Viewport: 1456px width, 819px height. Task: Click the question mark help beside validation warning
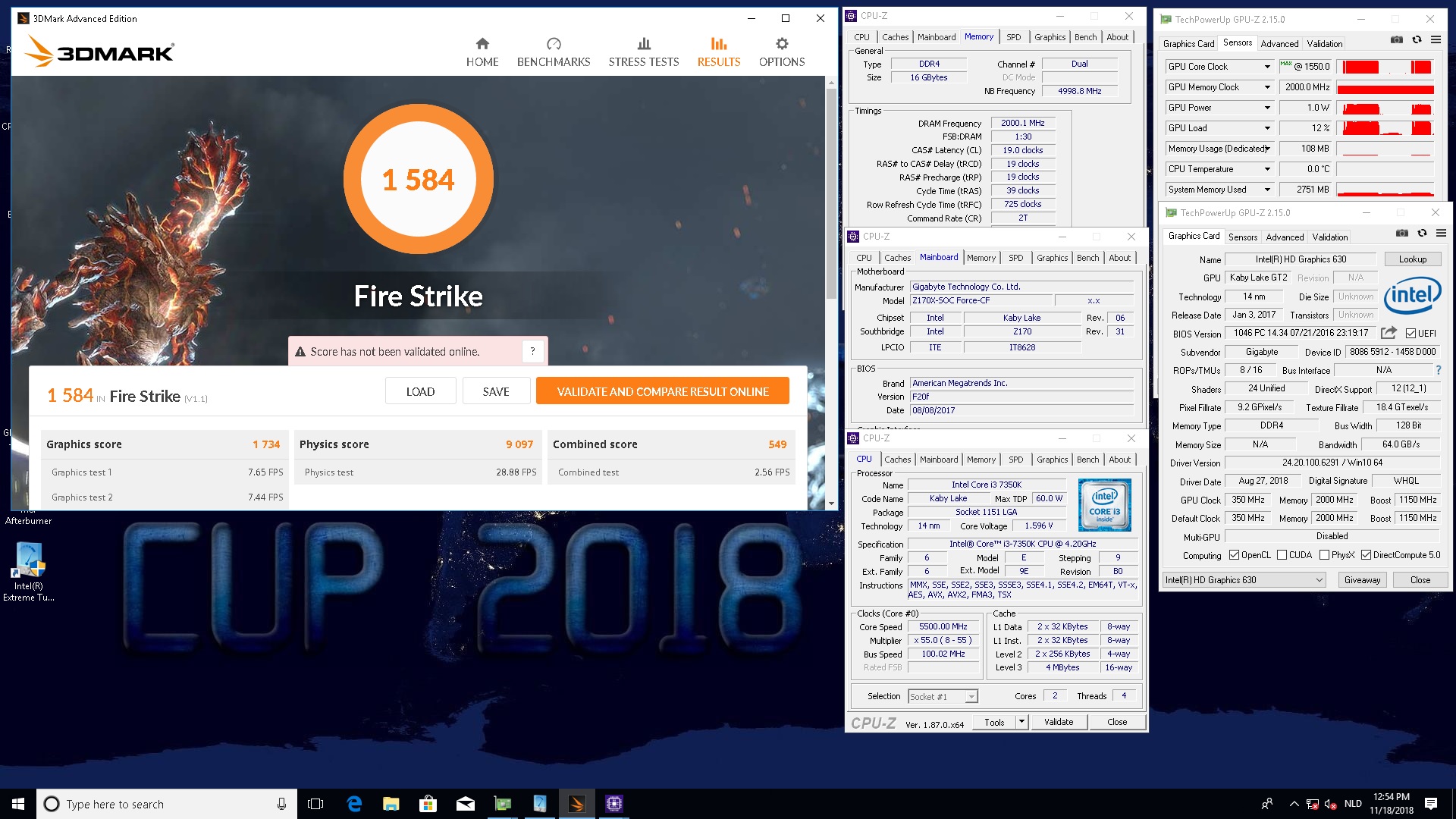click(533, 351)
